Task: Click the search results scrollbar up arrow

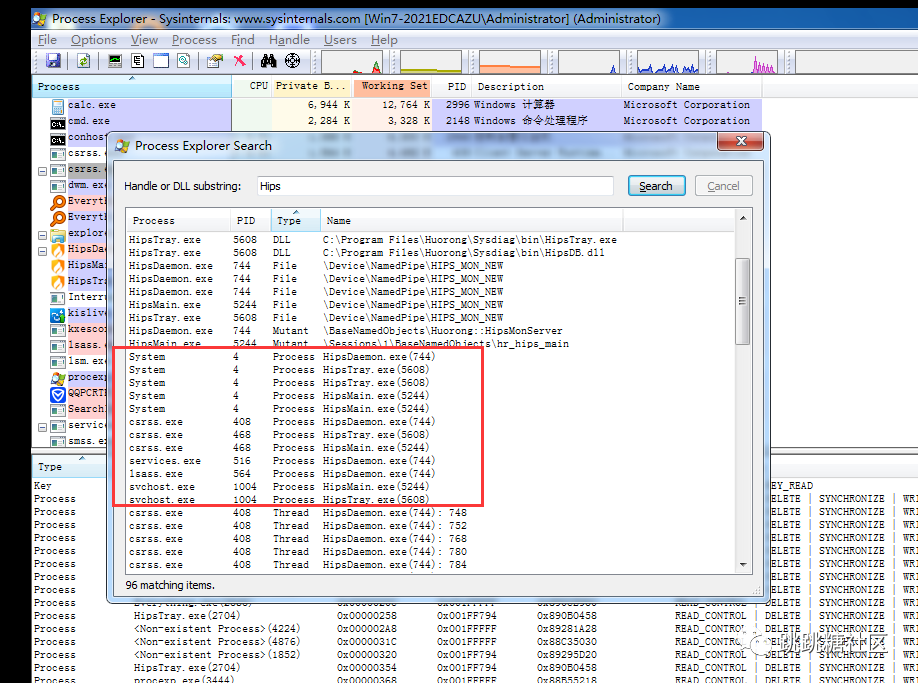Action: [743, 218]
